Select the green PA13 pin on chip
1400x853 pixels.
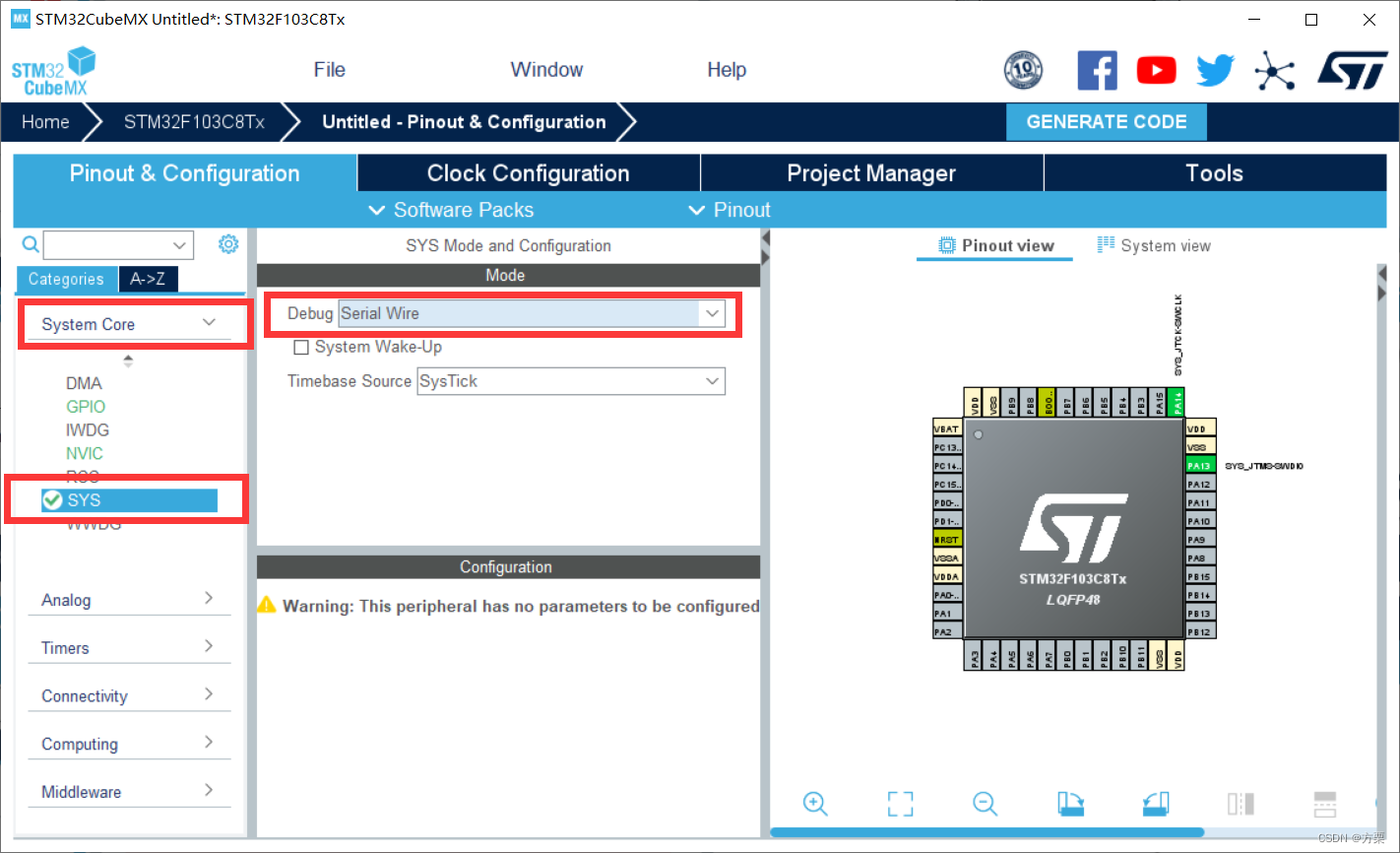(1199, 466)
